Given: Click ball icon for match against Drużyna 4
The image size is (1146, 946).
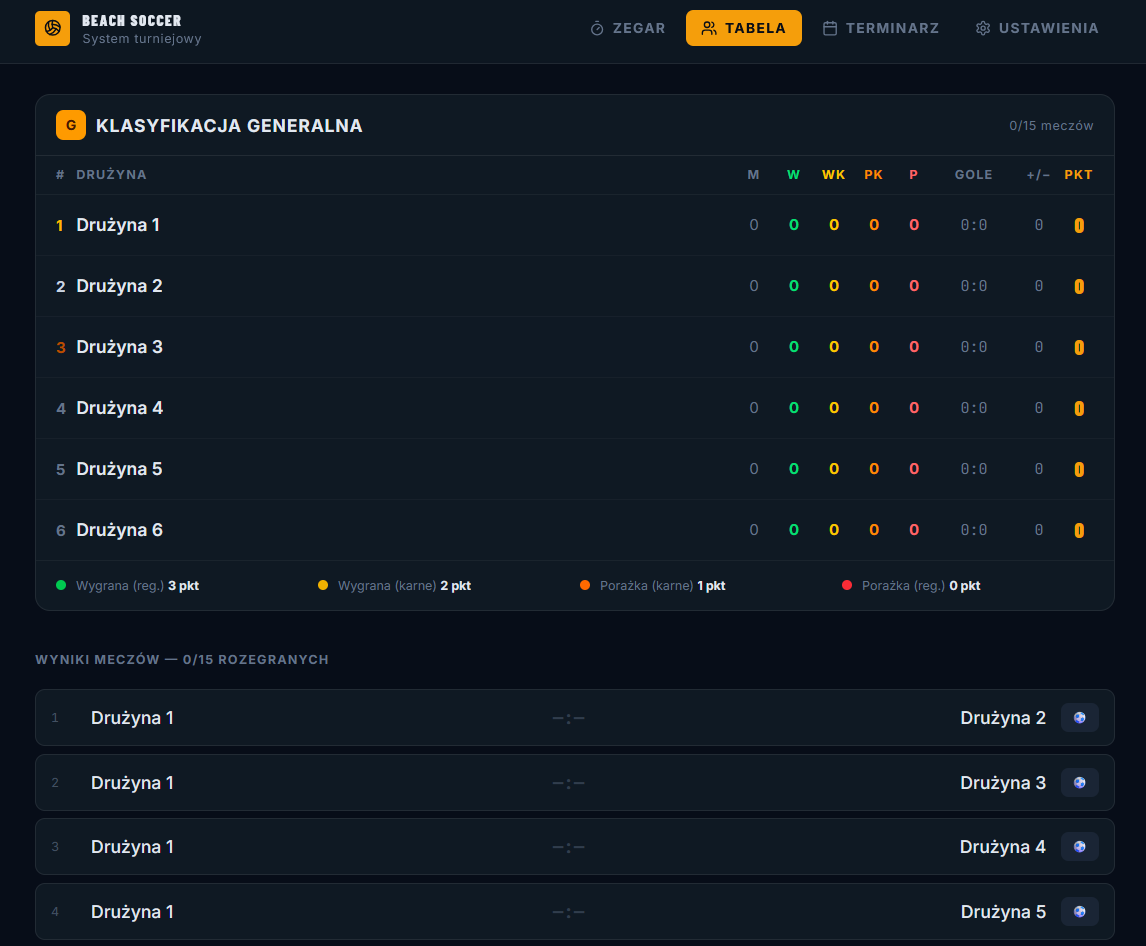Looking at the screenshot, I should point(1079,847).
